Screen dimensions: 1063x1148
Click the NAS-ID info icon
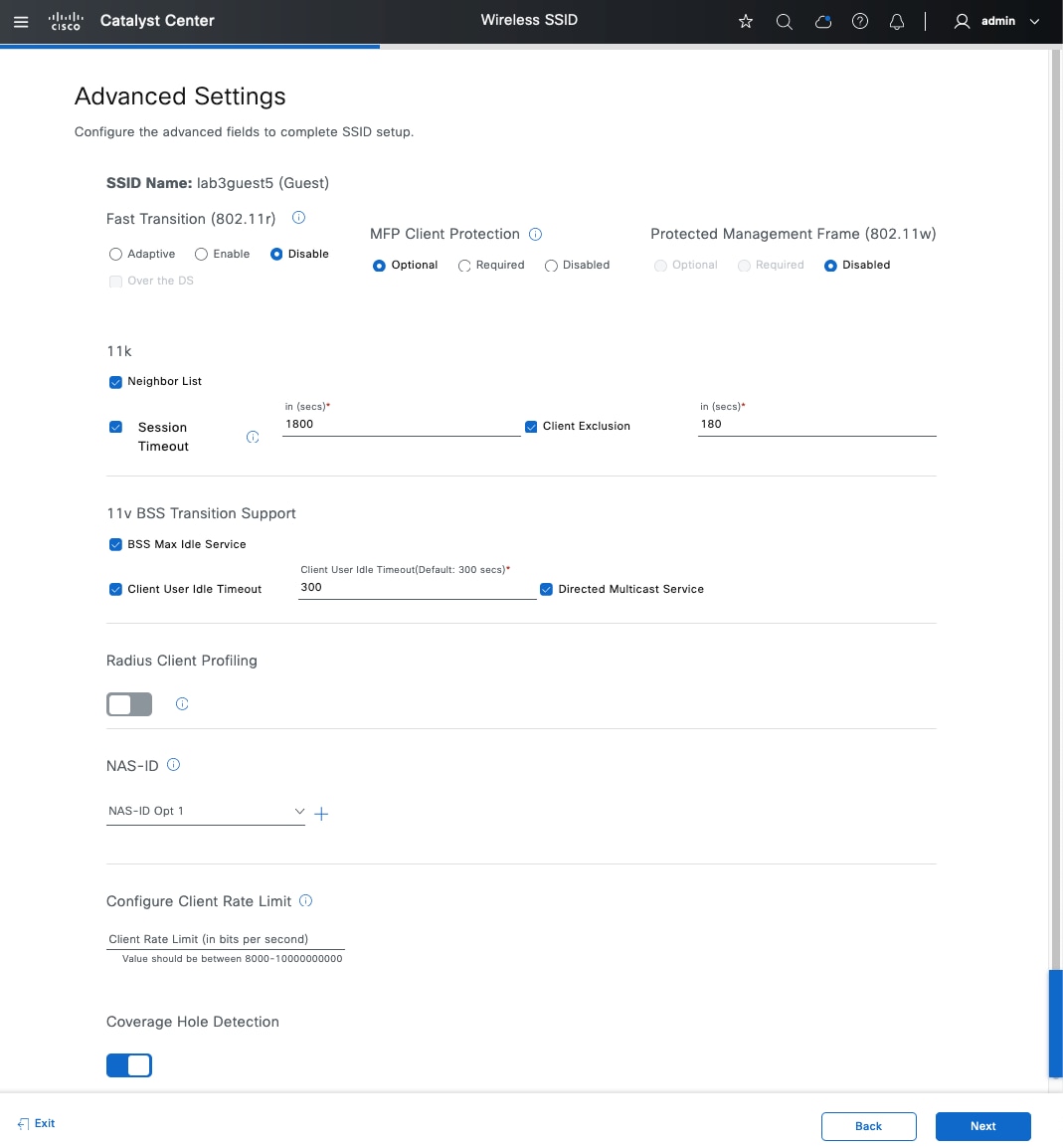pos(174,765)
